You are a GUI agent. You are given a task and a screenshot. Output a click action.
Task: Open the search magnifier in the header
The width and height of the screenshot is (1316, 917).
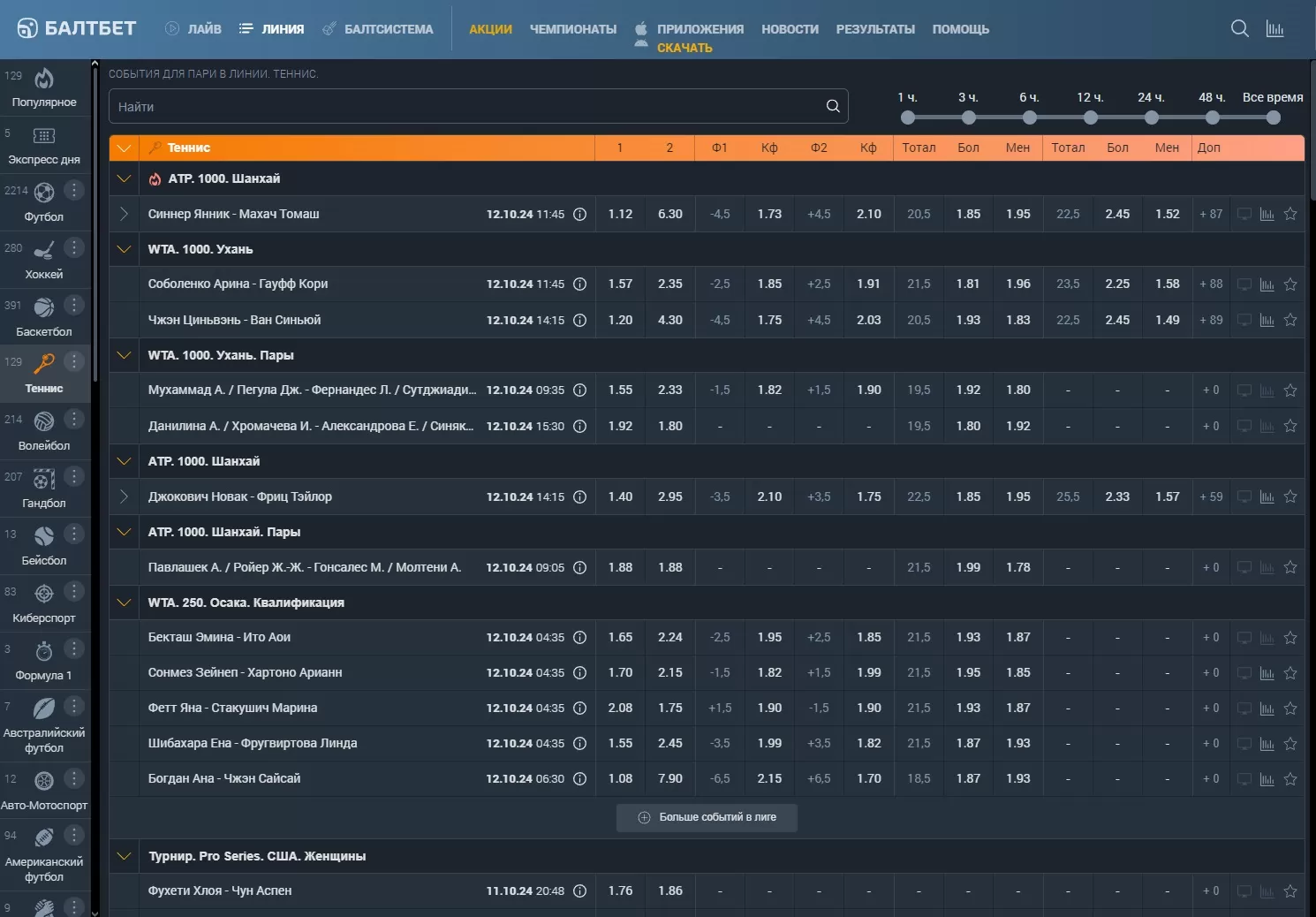pyautogui.click(x=1239, y=28)
